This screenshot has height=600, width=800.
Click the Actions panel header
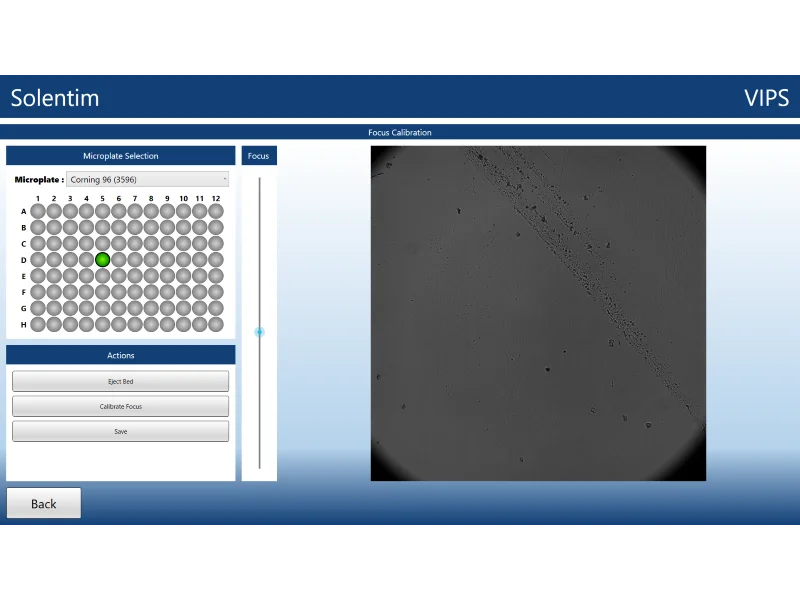(120, 355)
